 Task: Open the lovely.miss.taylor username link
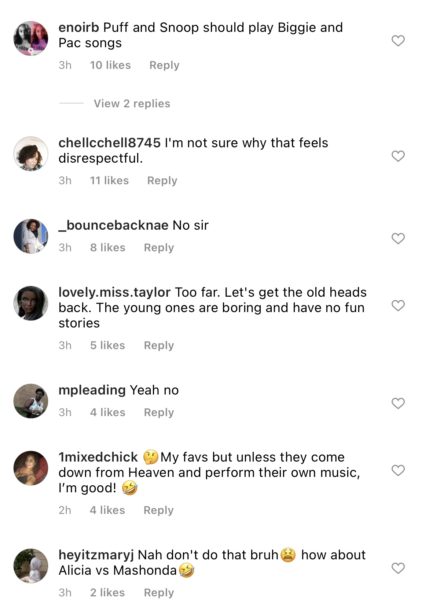[x=114, y=292]
